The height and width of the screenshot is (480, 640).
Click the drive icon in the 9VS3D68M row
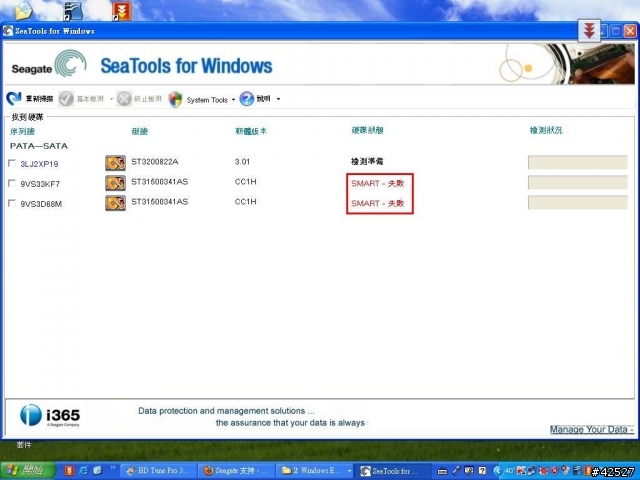(x=116, y=203)
